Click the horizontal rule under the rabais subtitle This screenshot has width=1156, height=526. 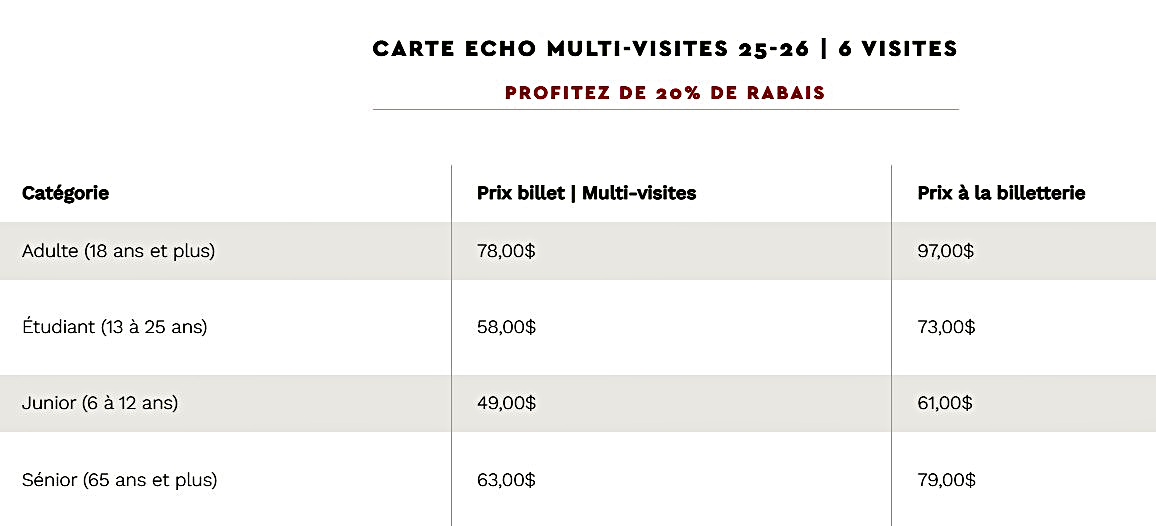[665, 109]
